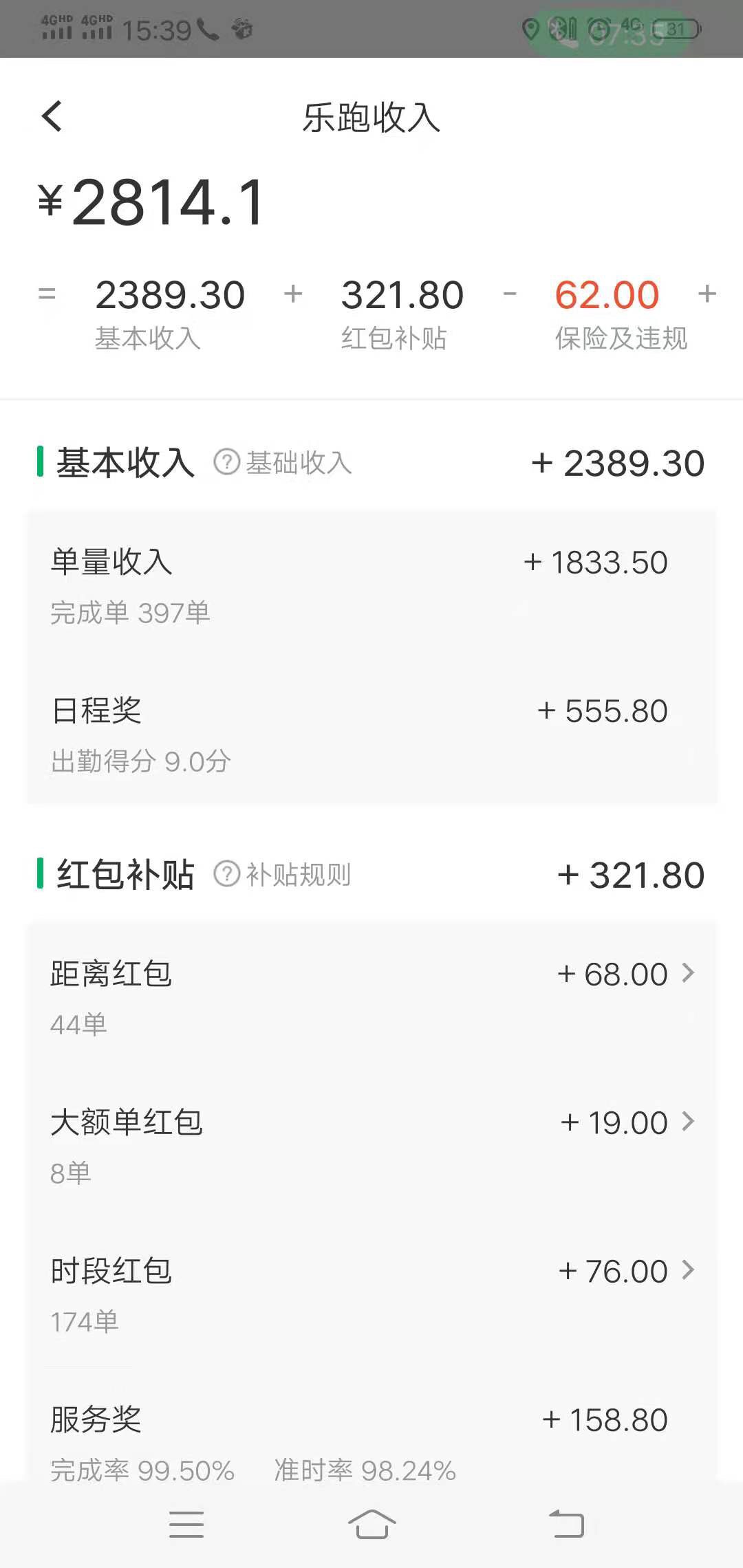Image resolution: width=743 pixels, height=1568 pixels.
Task: Select the 红包补贴 summary amount 321.80
Action: click(402, 295)
